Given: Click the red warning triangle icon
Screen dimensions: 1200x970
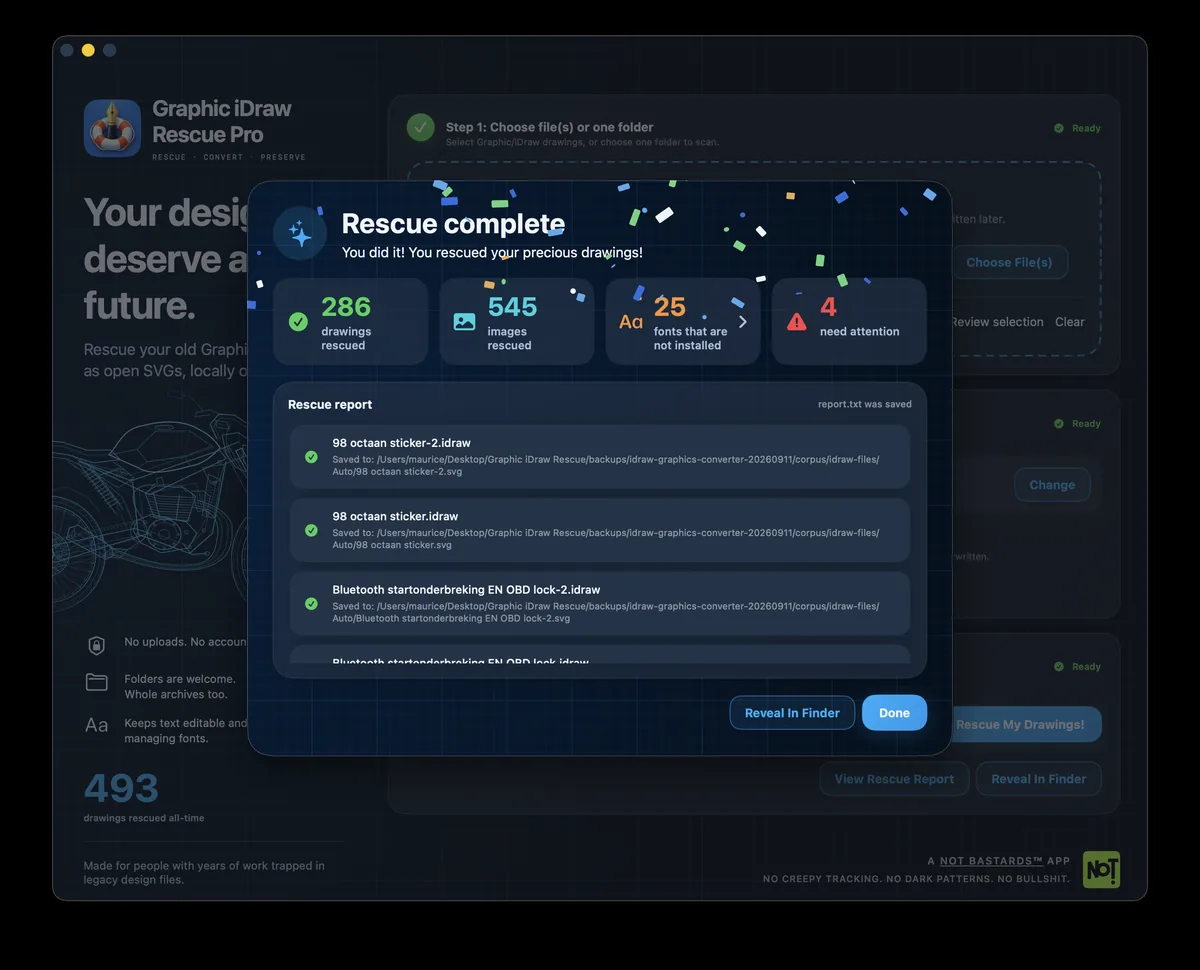Looking at the screenshot, I should [796, 322].
